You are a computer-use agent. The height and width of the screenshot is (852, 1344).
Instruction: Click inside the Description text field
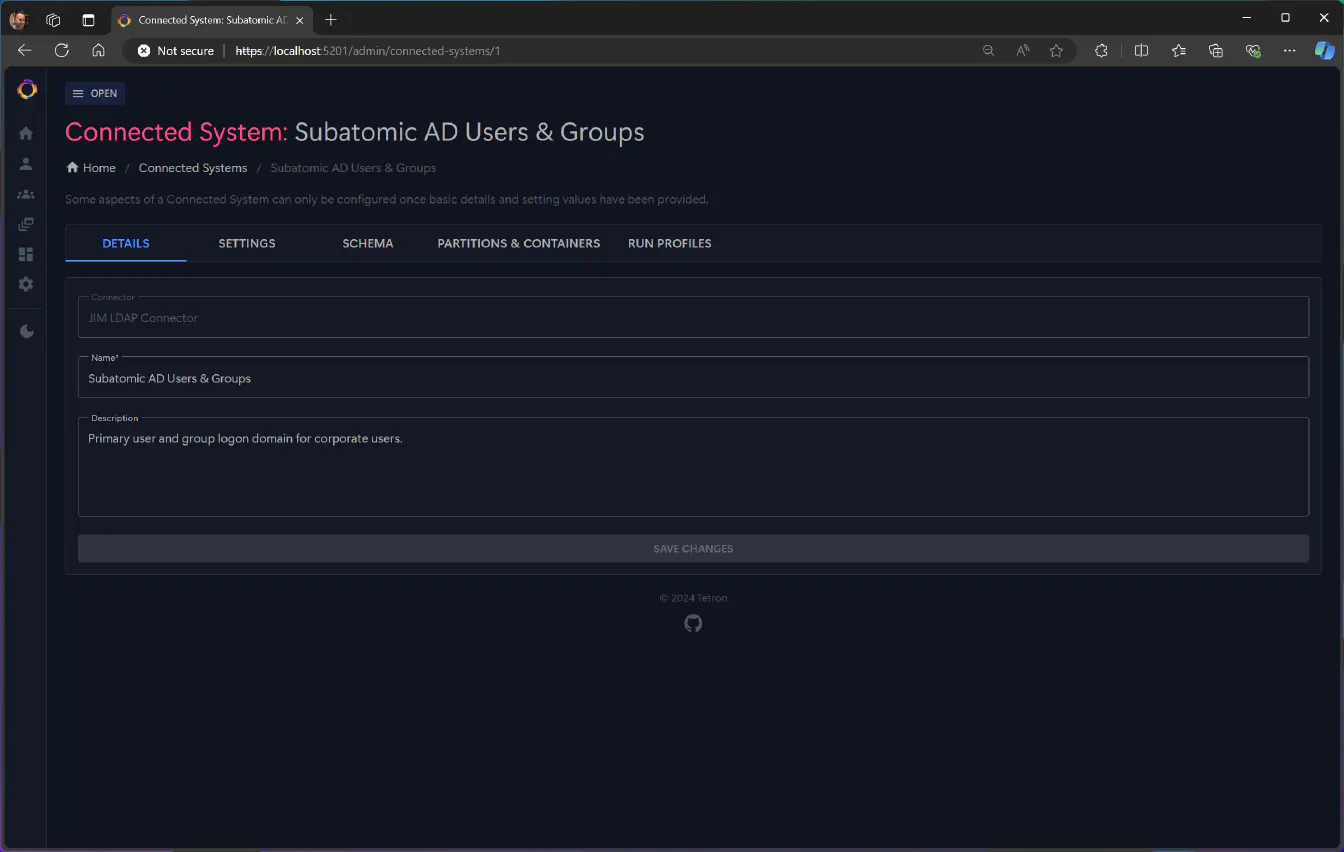[693, 465]
